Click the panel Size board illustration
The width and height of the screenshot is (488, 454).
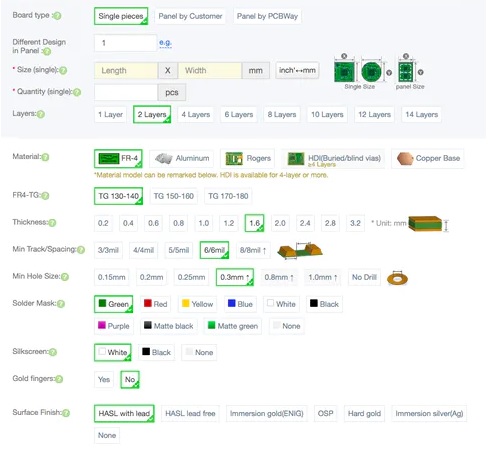point(406,72)
